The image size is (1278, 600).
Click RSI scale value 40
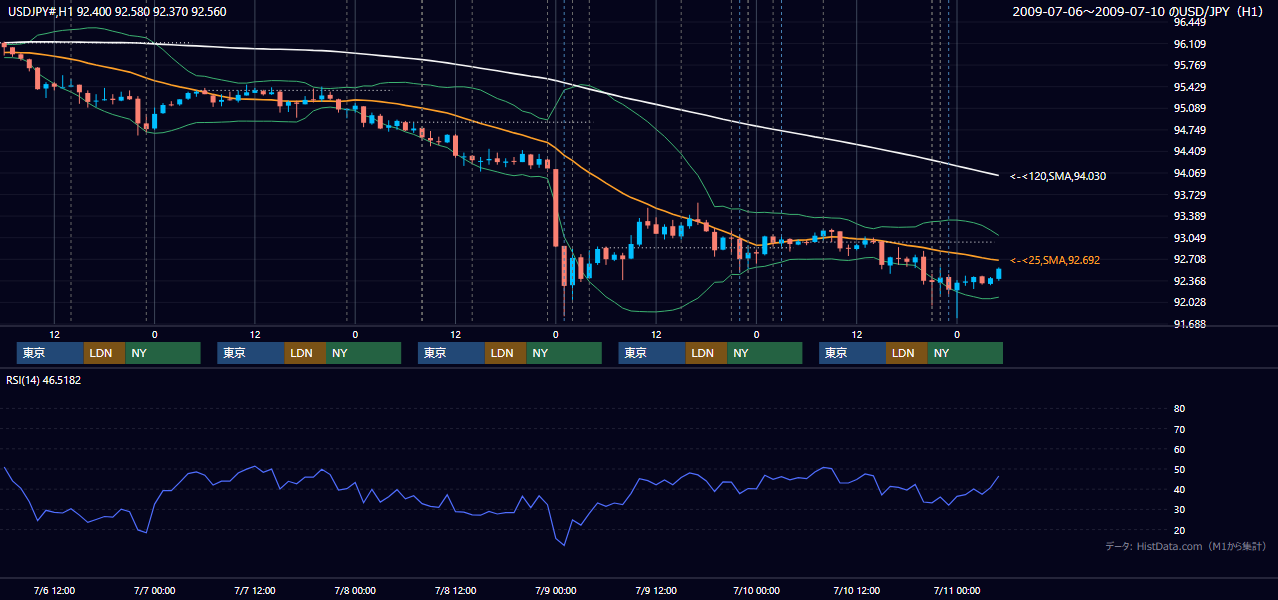(x=1179, y=490)
